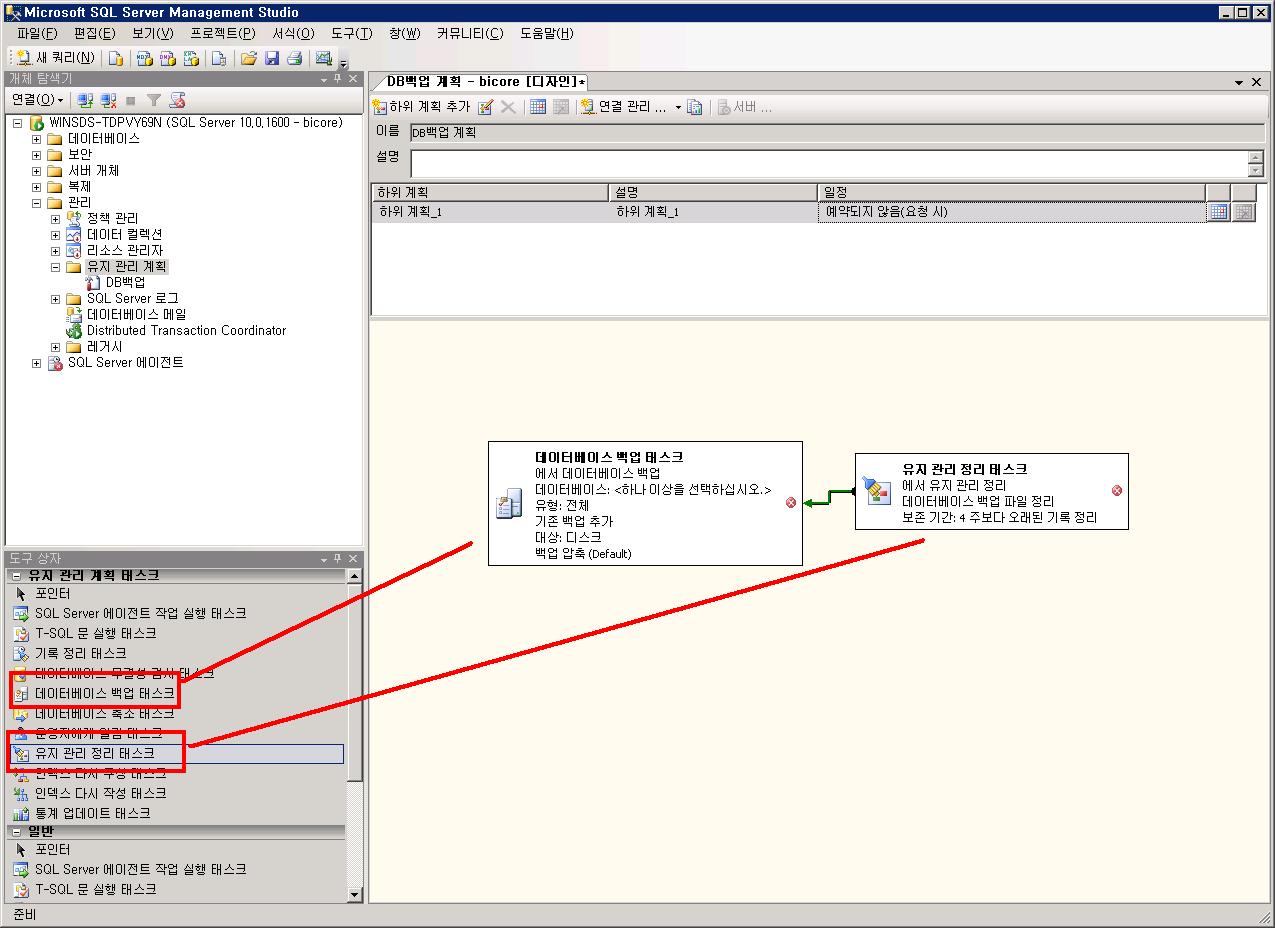Select the 통계 업데이트 태스크 toolbox item
The width and height of the screenshot is (1275, 928).
(x=177, y=813)
